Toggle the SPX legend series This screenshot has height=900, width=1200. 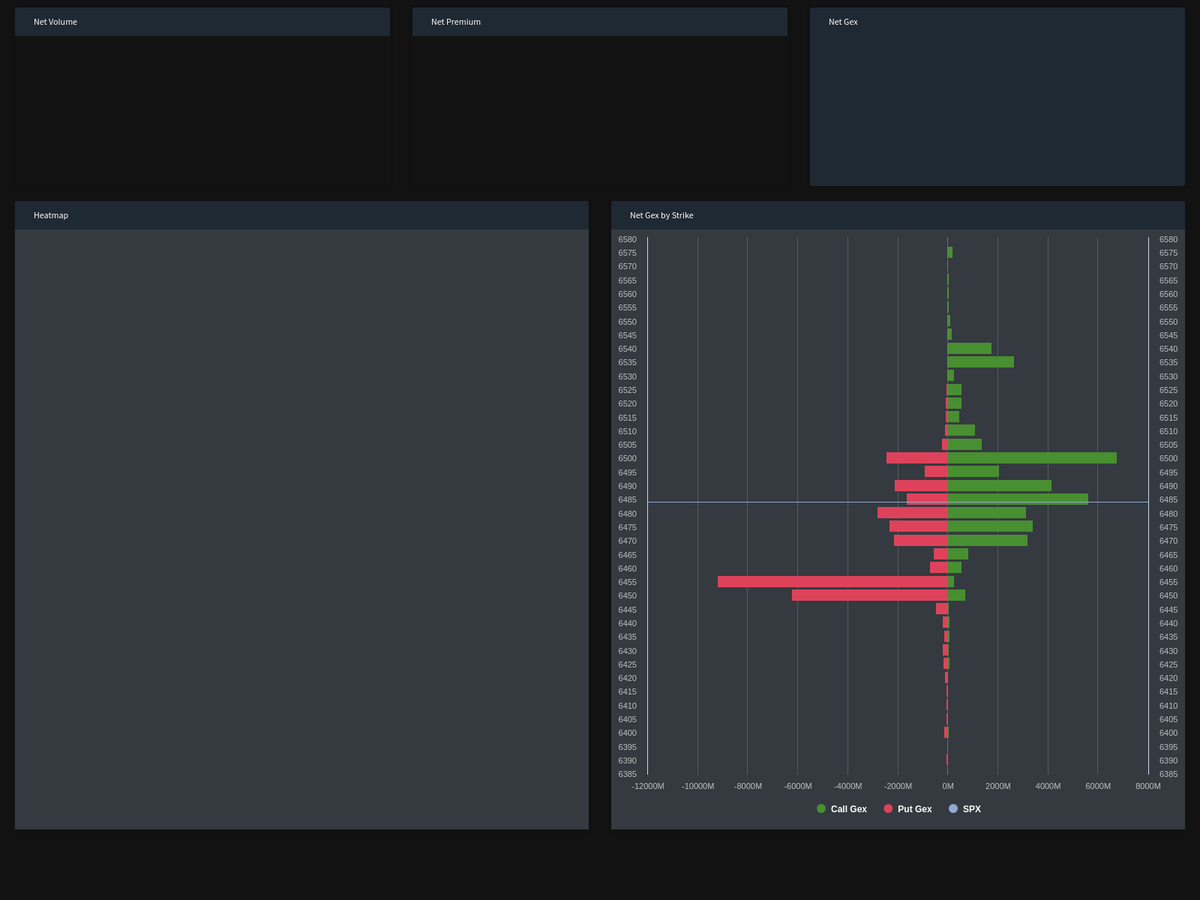(965, 809)
